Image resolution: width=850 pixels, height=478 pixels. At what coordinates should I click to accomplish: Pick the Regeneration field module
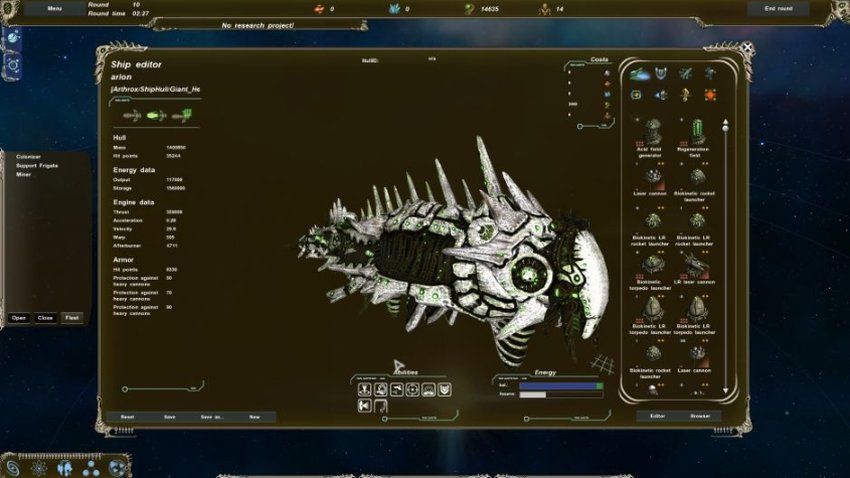click(x=694, y=137)
